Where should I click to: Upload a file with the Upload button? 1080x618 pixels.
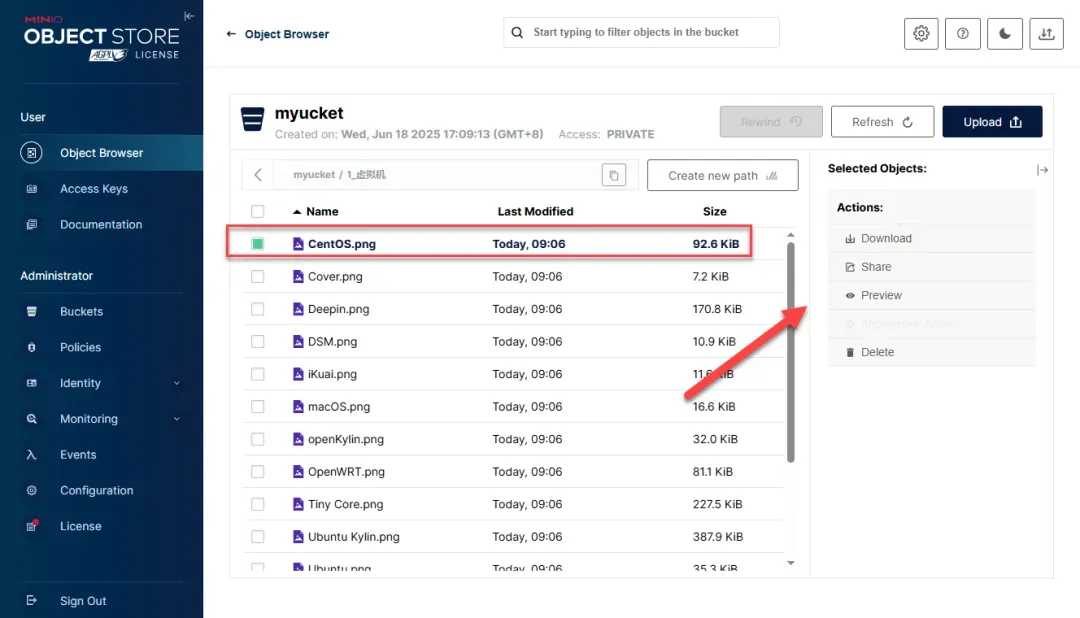point(992,121)
